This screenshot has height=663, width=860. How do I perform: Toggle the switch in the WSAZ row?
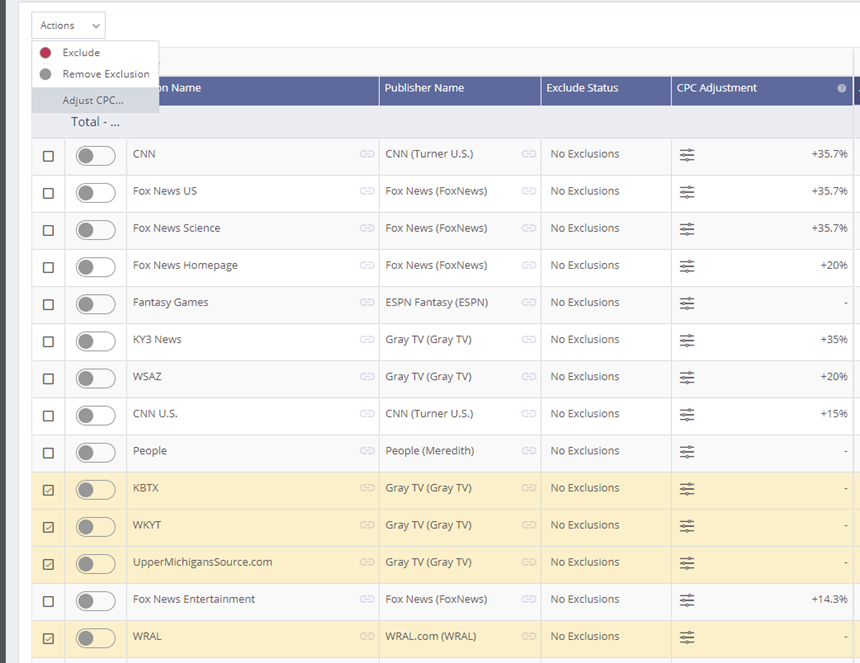96,378
